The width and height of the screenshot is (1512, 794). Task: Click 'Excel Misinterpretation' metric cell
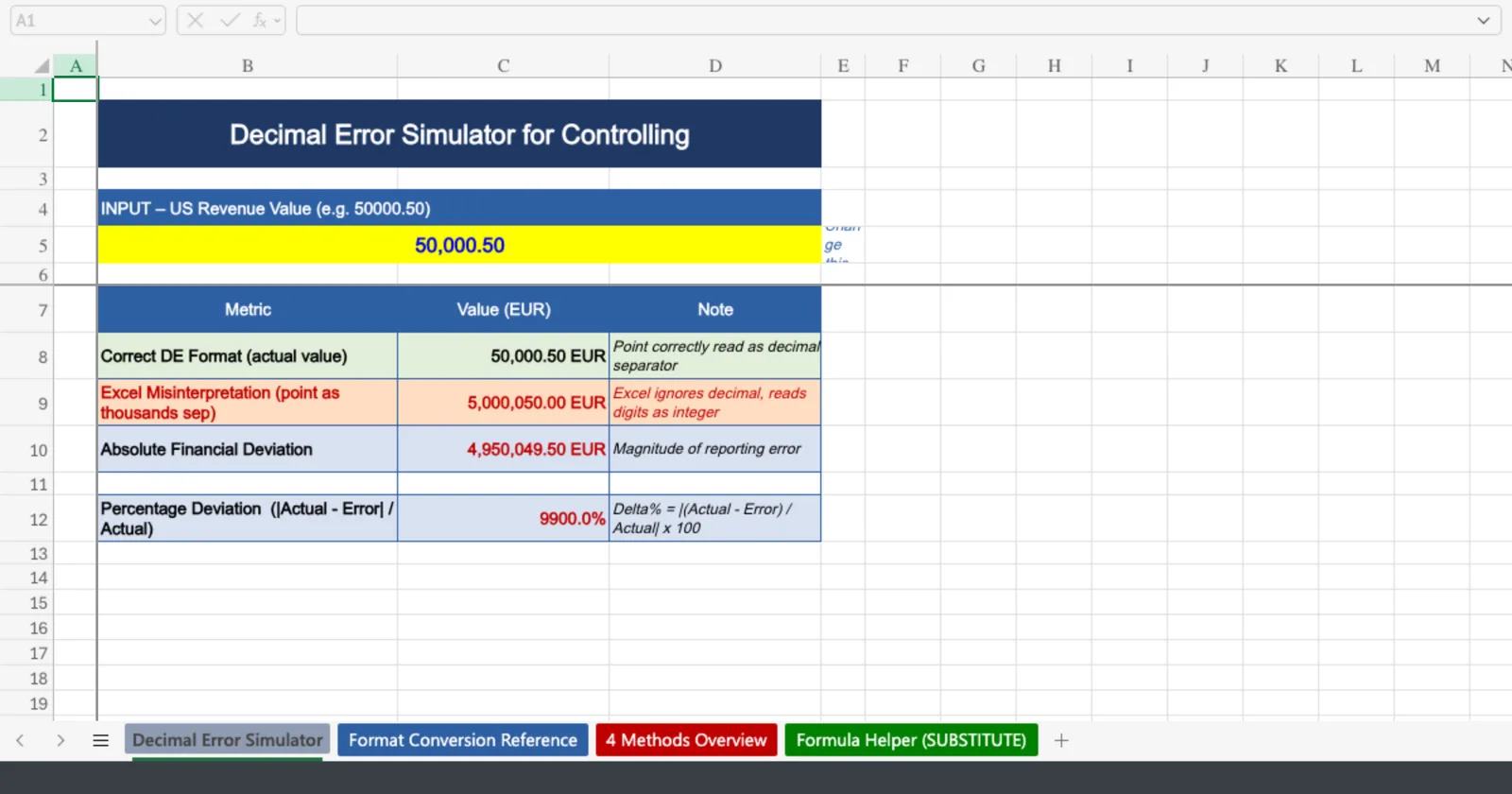248,403
